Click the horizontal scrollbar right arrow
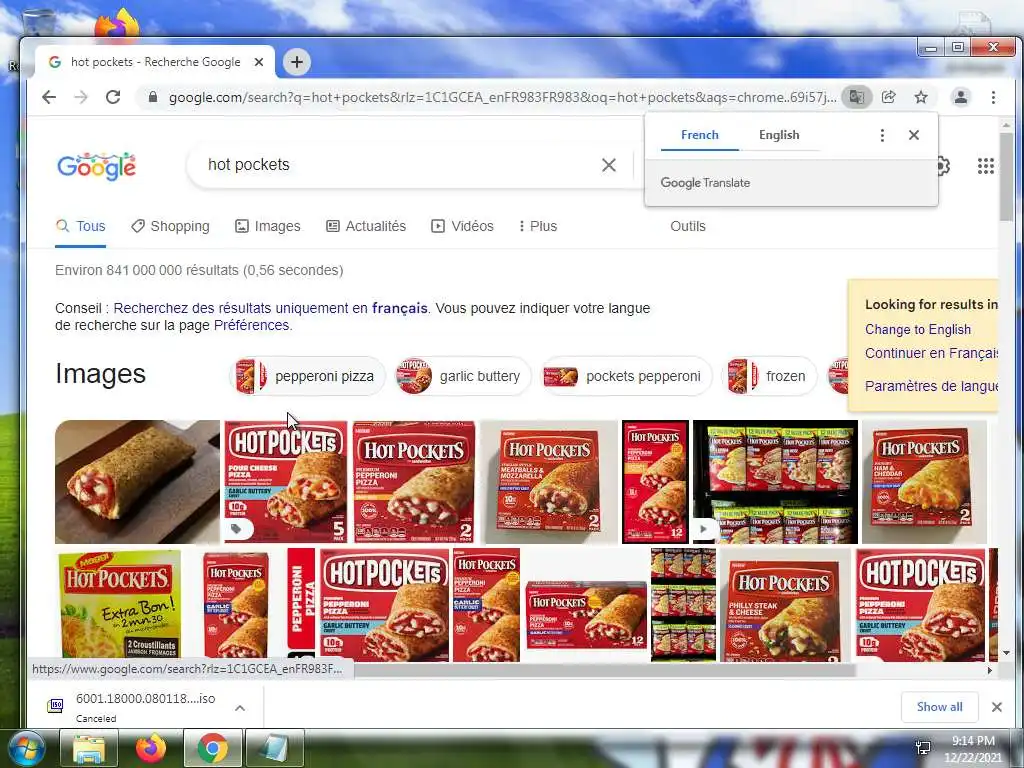The image size is (1024, 768). [x=990, y=670]
